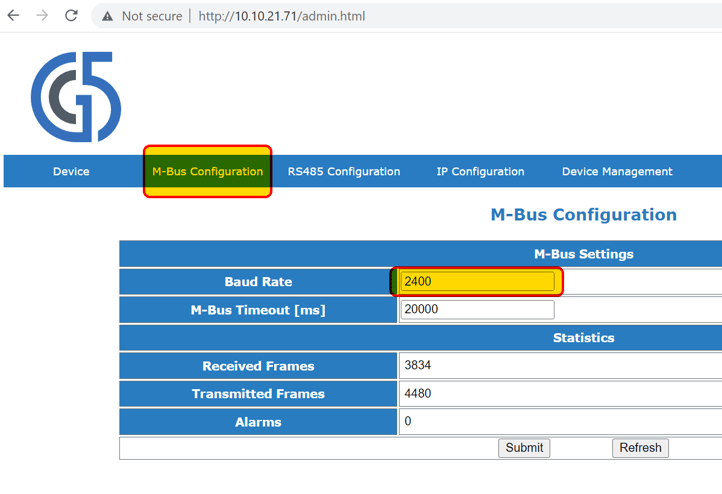
Task: Click the Baud Rate input field
Action: (x=477, y=282)
